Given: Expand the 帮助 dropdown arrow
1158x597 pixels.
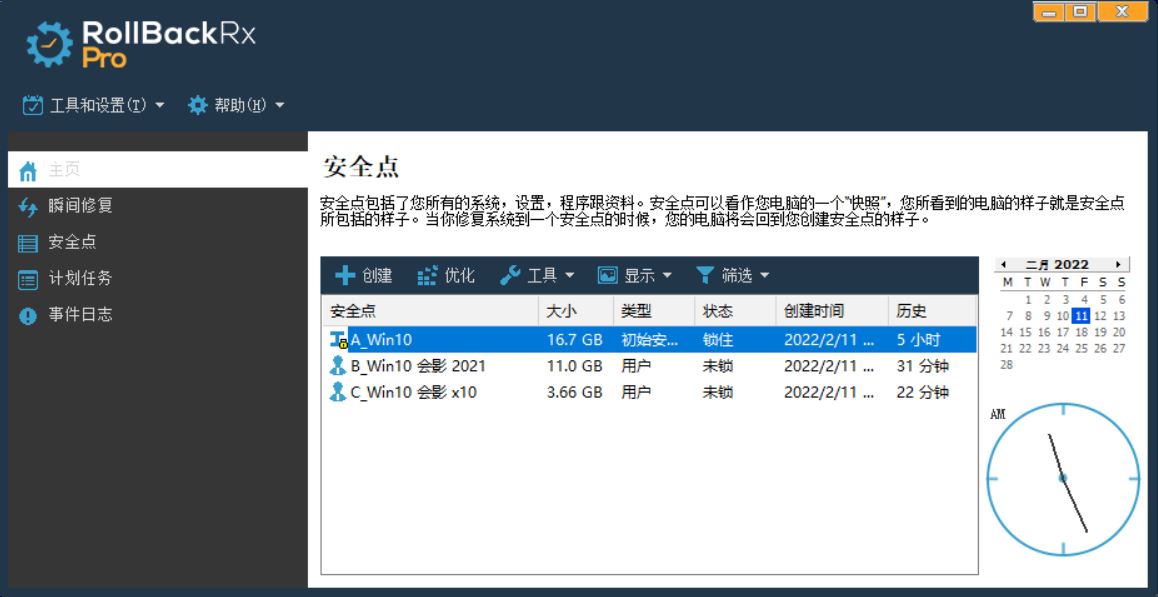Looking at the screenshot, I should coord(279,106).
